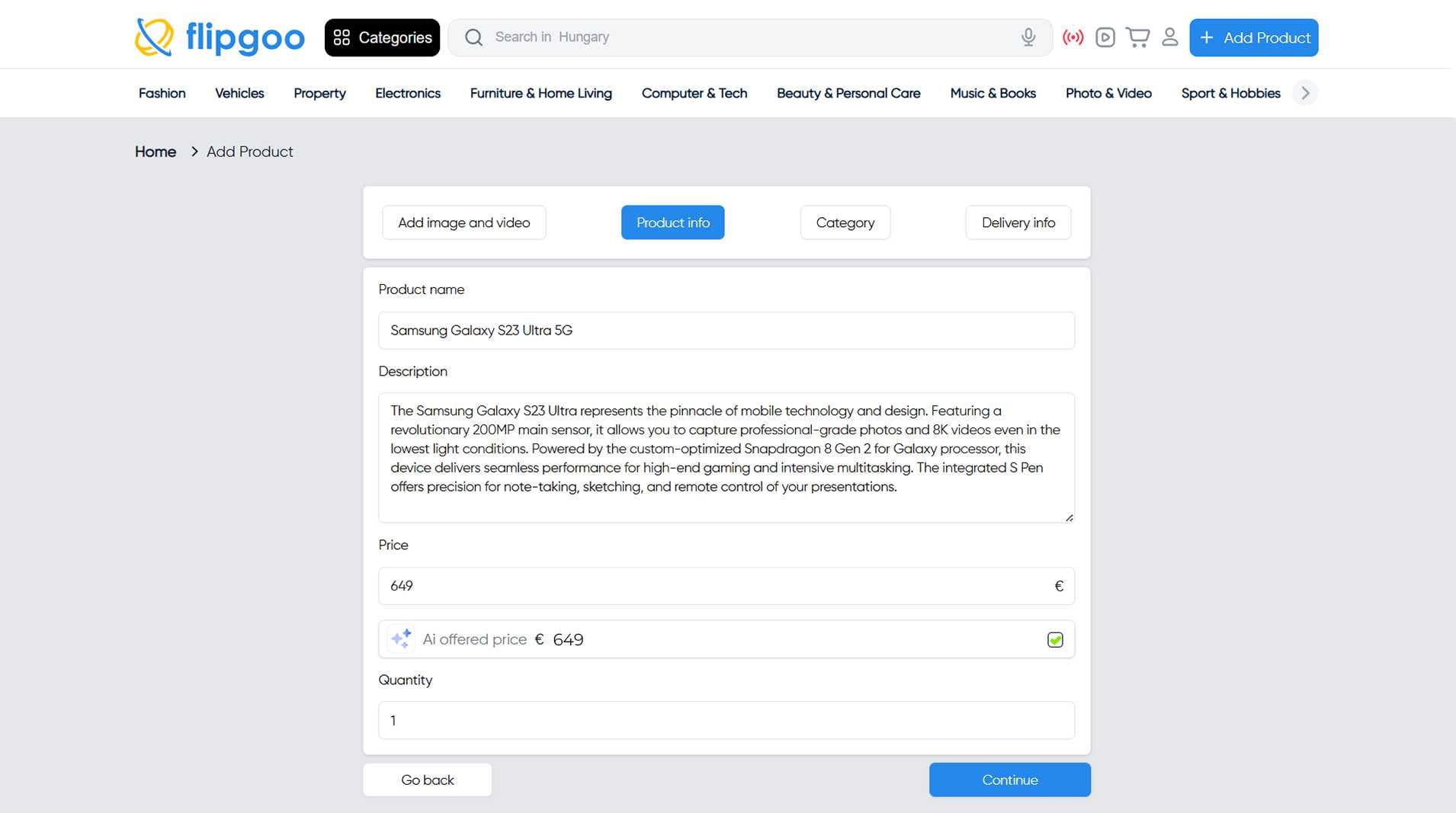Switch to Delivery info tab
Viewport: 1456px width, 813px height.
[1018, 222]
